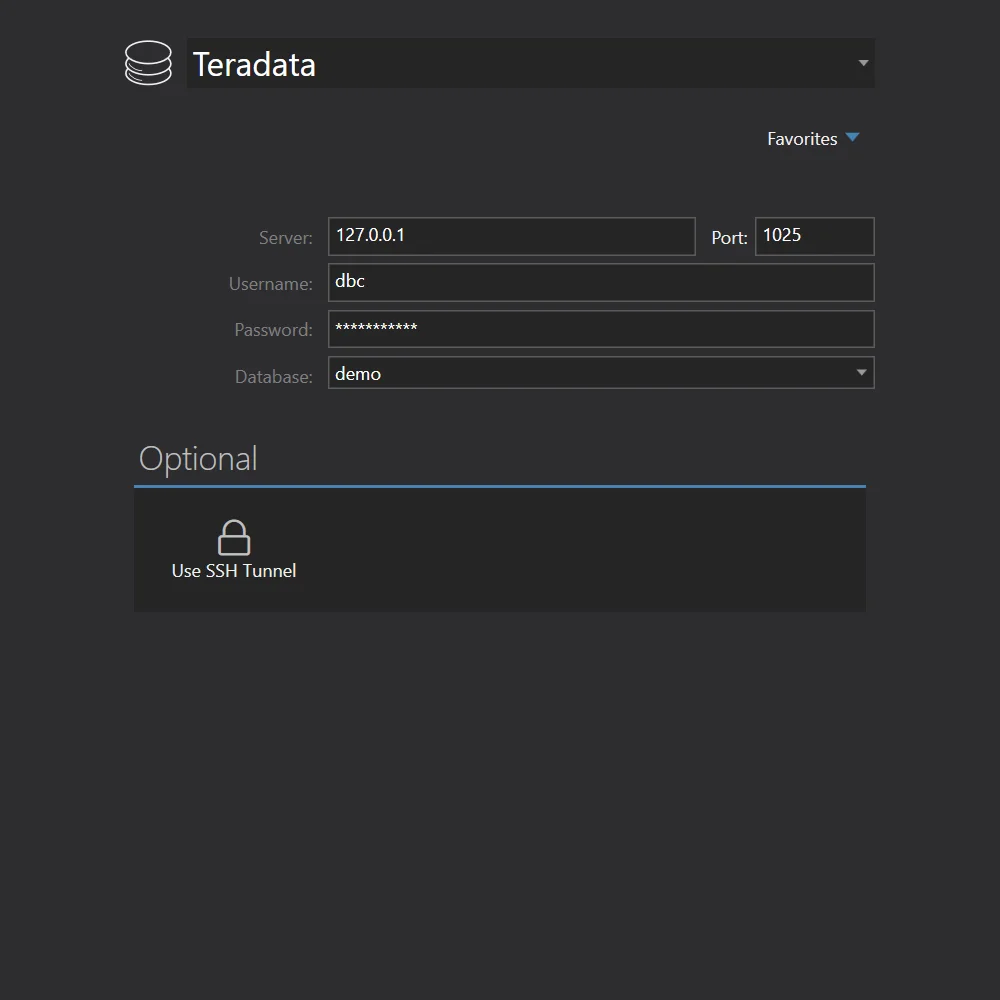Select the Username field containing dbc

tap(600, 282)
